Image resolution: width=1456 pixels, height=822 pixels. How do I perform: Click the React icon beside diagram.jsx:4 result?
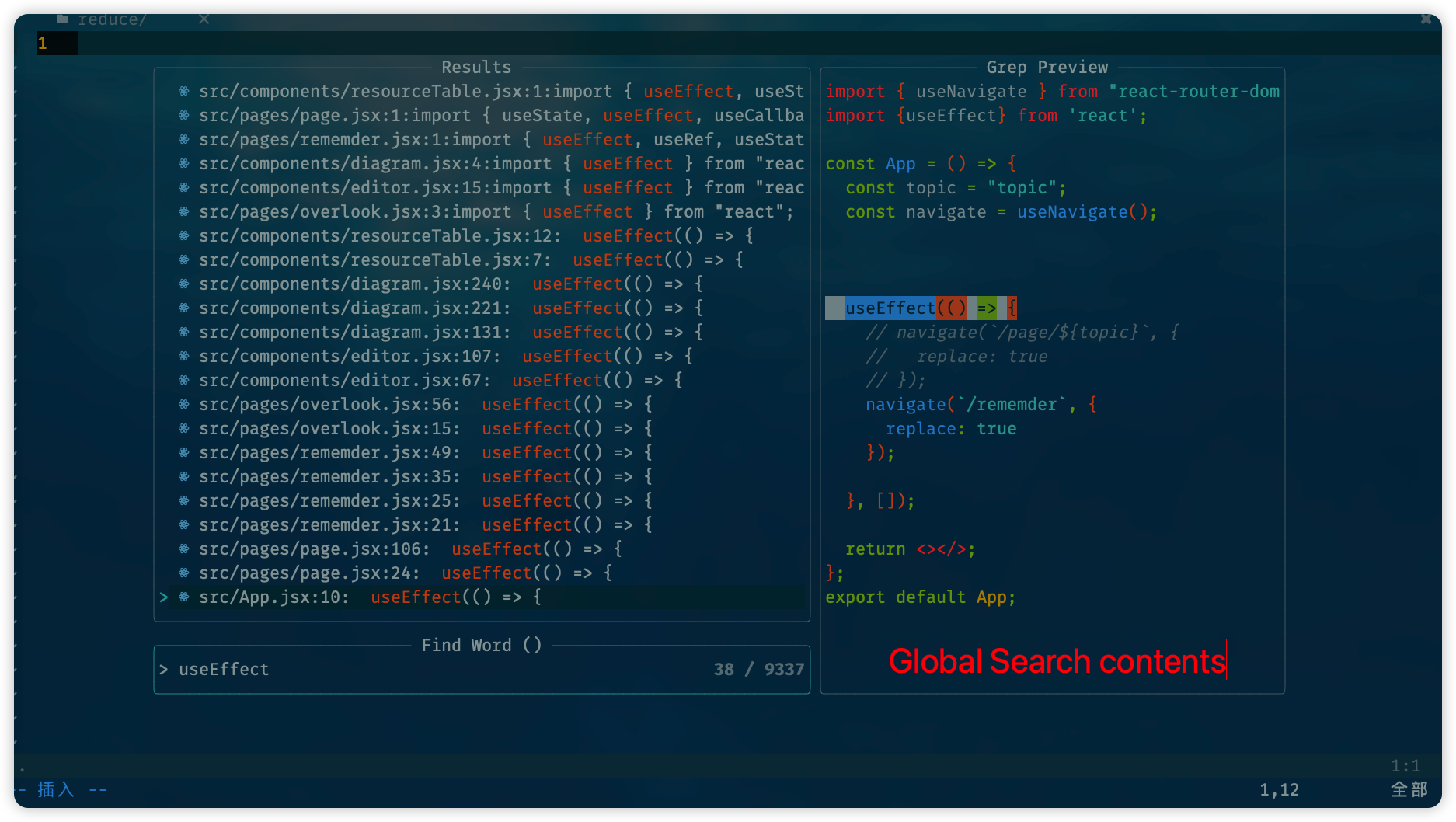[x=184, y=163]
